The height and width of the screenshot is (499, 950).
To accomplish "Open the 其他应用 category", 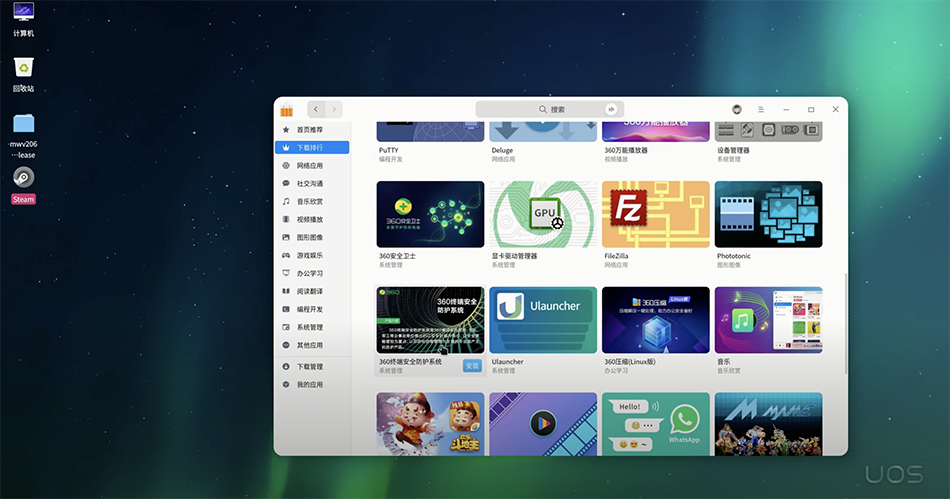I will click(x=312, y=345).
